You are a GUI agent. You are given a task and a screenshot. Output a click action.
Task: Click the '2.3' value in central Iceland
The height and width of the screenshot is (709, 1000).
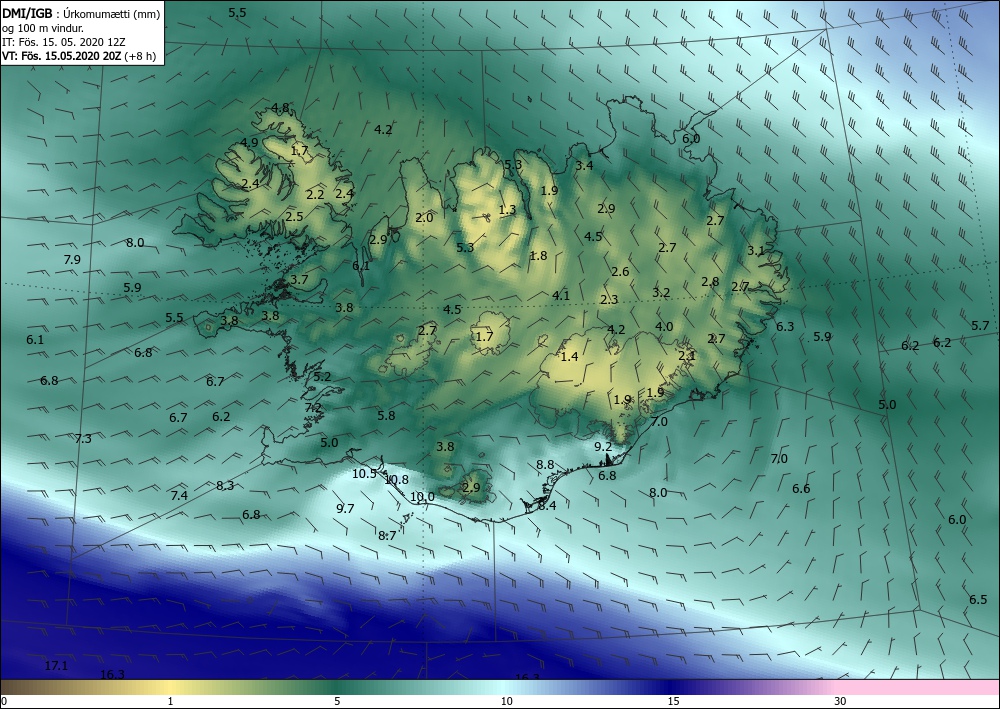coord(609,300)
